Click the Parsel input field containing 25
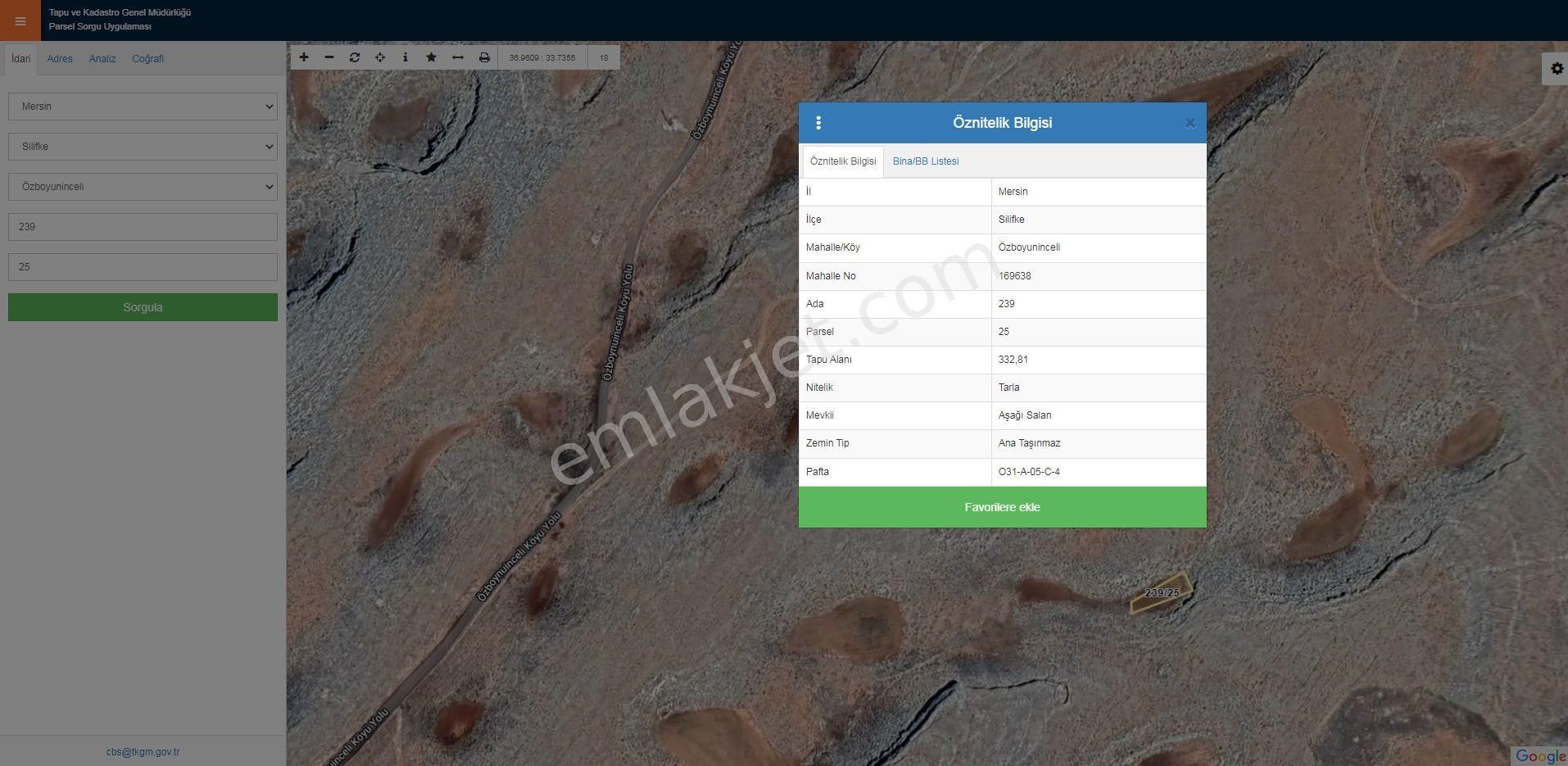The image size is (1568, 766). [x=143, y=267]
